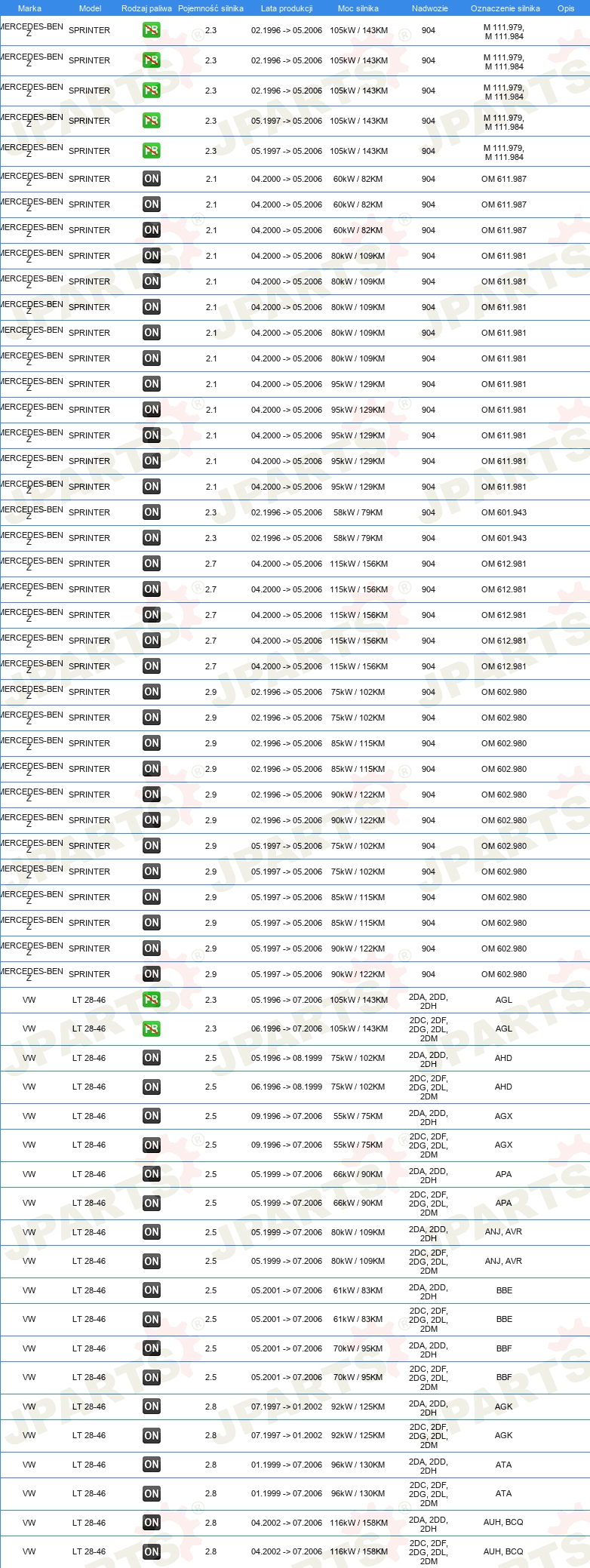This screenshot has width=590, height=1568.
Task: Click the ON diesel icon in the AGX row with 2DA, 2DD, 2DH
Action: tap(152, 1116)
